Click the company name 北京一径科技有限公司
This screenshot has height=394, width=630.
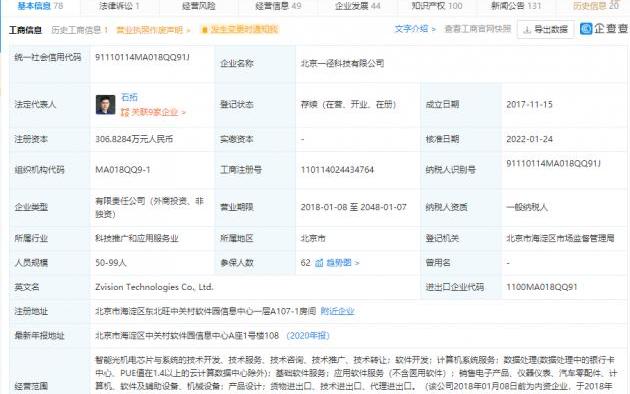pyautogui.click(x=342, y=63)
